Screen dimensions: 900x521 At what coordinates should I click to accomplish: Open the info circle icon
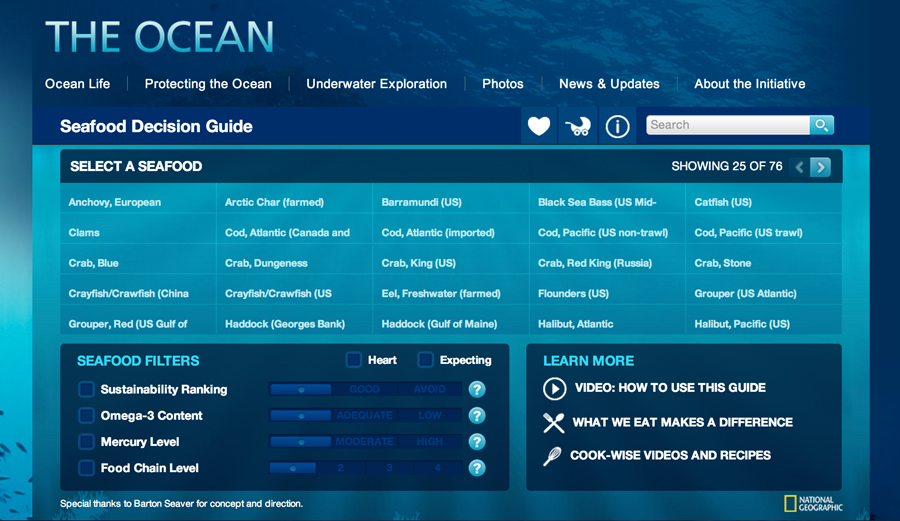617,127
